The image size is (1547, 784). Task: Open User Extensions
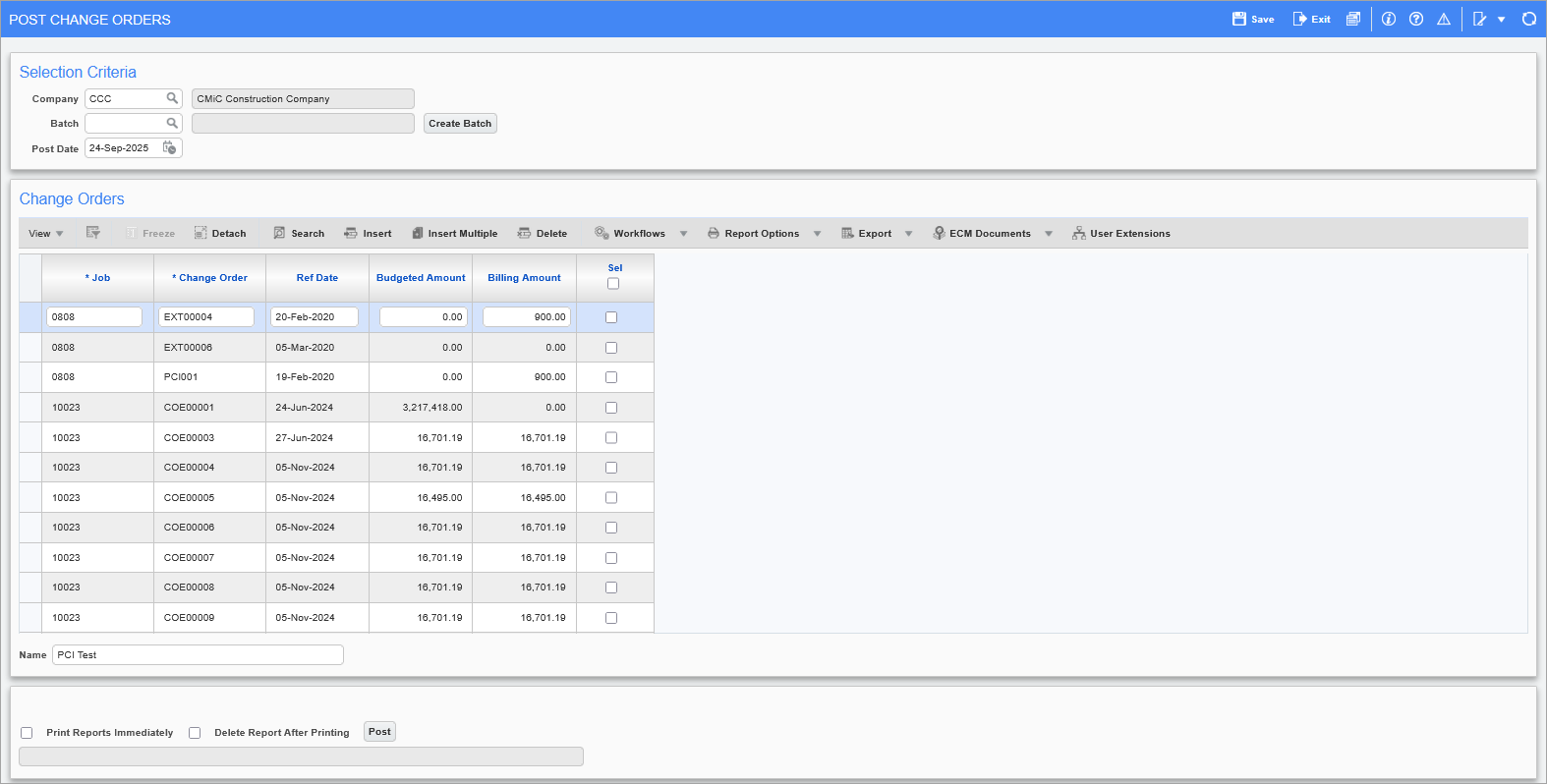pos(1121,233)
